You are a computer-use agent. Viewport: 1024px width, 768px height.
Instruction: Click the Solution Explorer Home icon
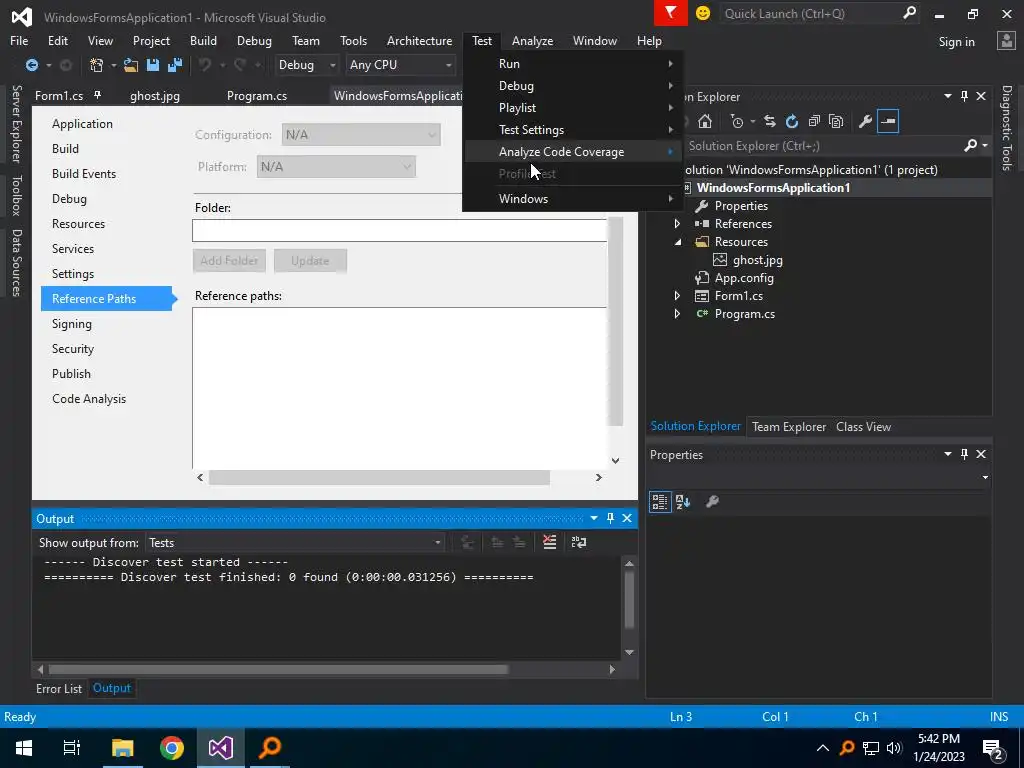pyautogui.click(x=705, y=121)
